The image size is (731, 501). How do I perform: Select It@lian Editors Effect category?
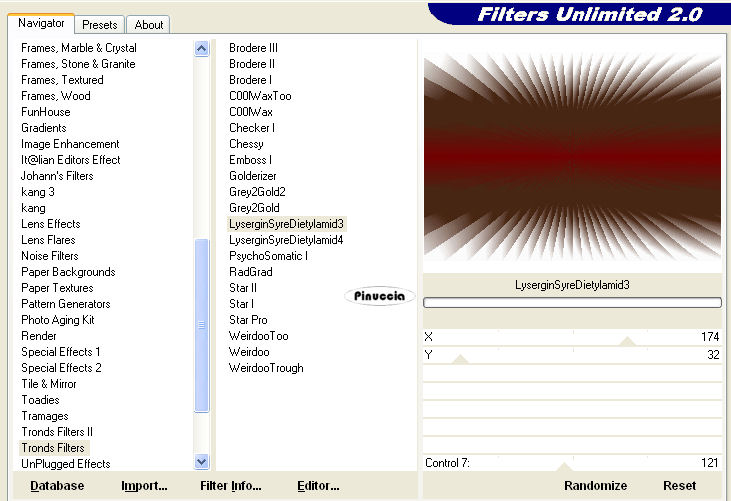point(70,160)
